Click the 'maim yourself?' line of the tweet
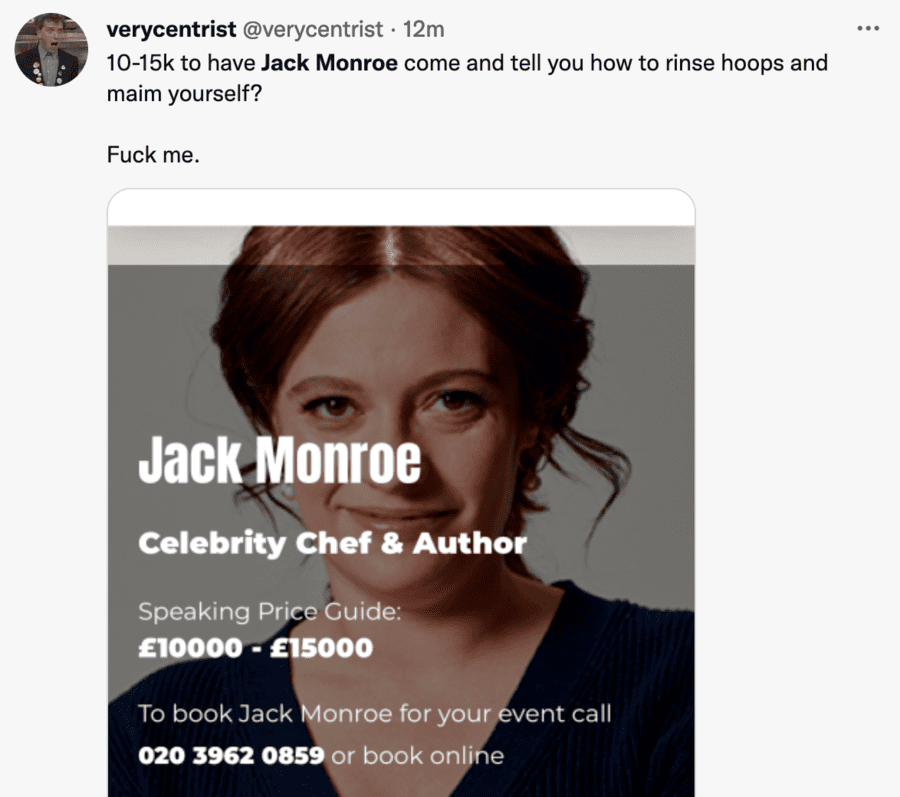Screen dimensions: 900x797 [x=184, y=94]
